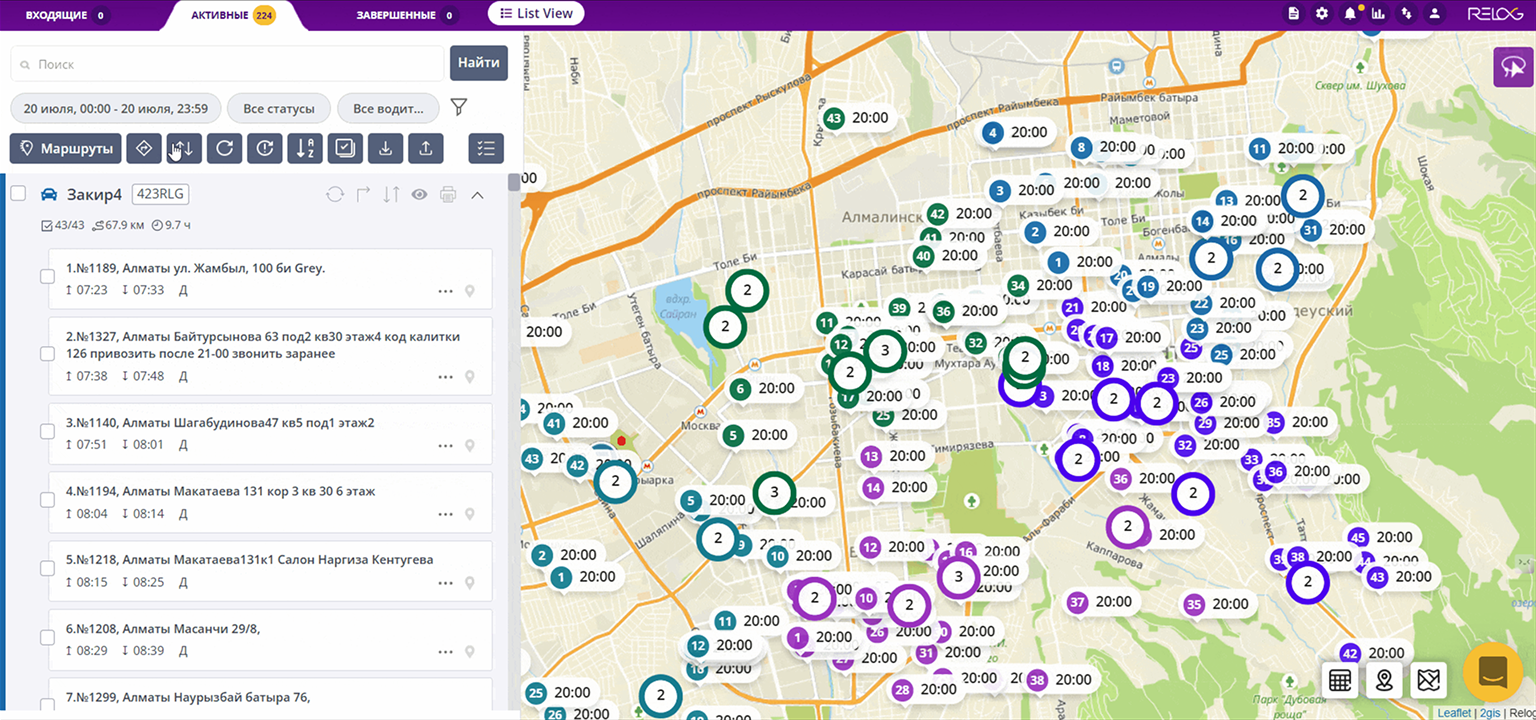Open the drivers filter dropdown
Viewport: 1536px width, 720px height.
387,108
